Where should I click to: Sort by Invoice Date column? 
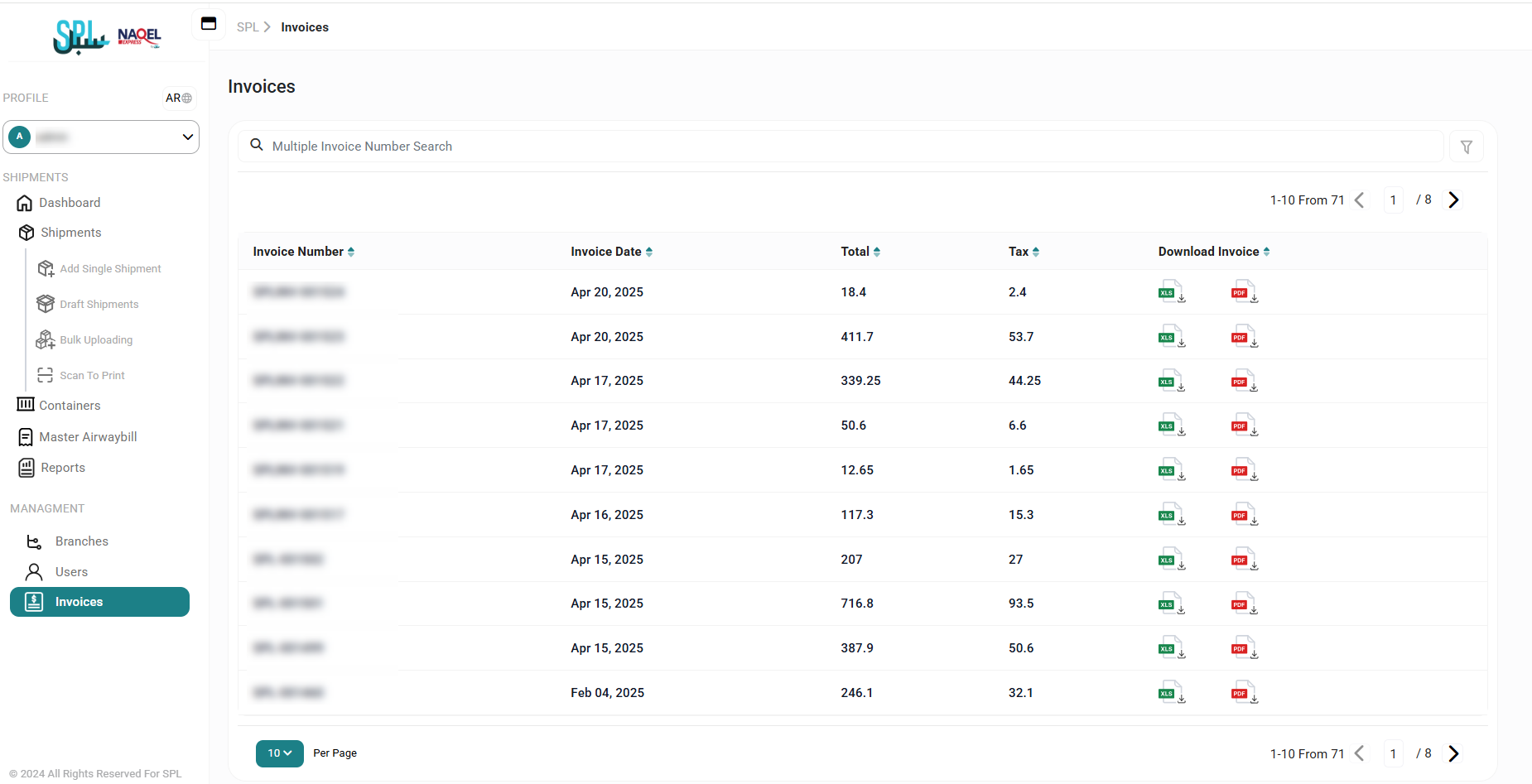tap(611, 252)
